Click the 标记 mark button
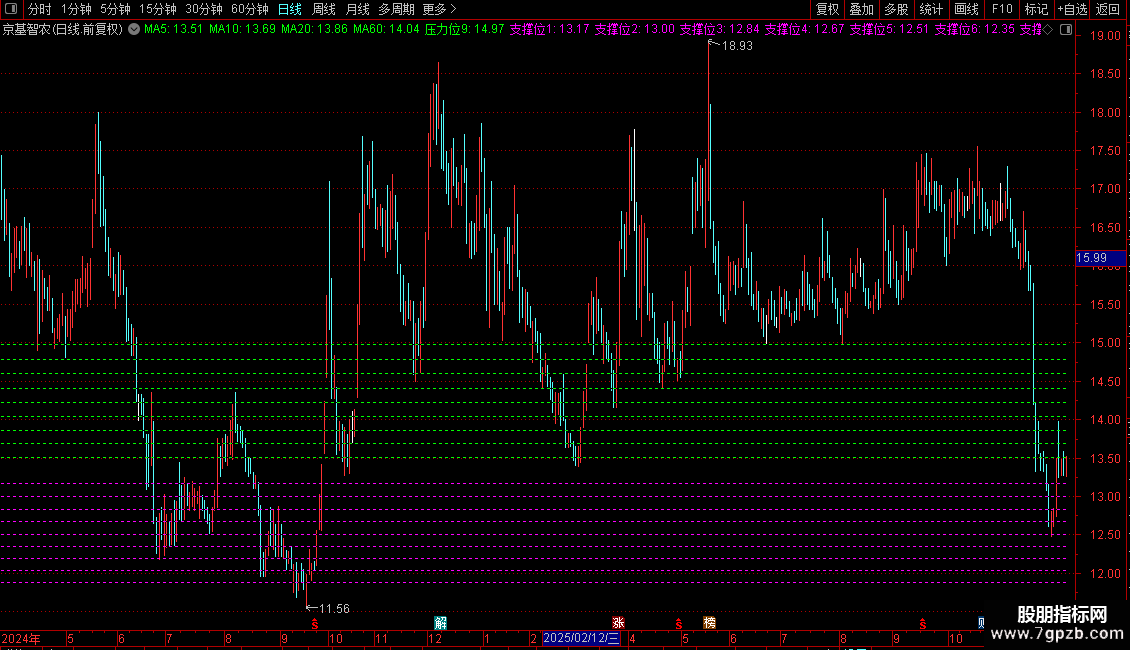 pos(1036,9)
